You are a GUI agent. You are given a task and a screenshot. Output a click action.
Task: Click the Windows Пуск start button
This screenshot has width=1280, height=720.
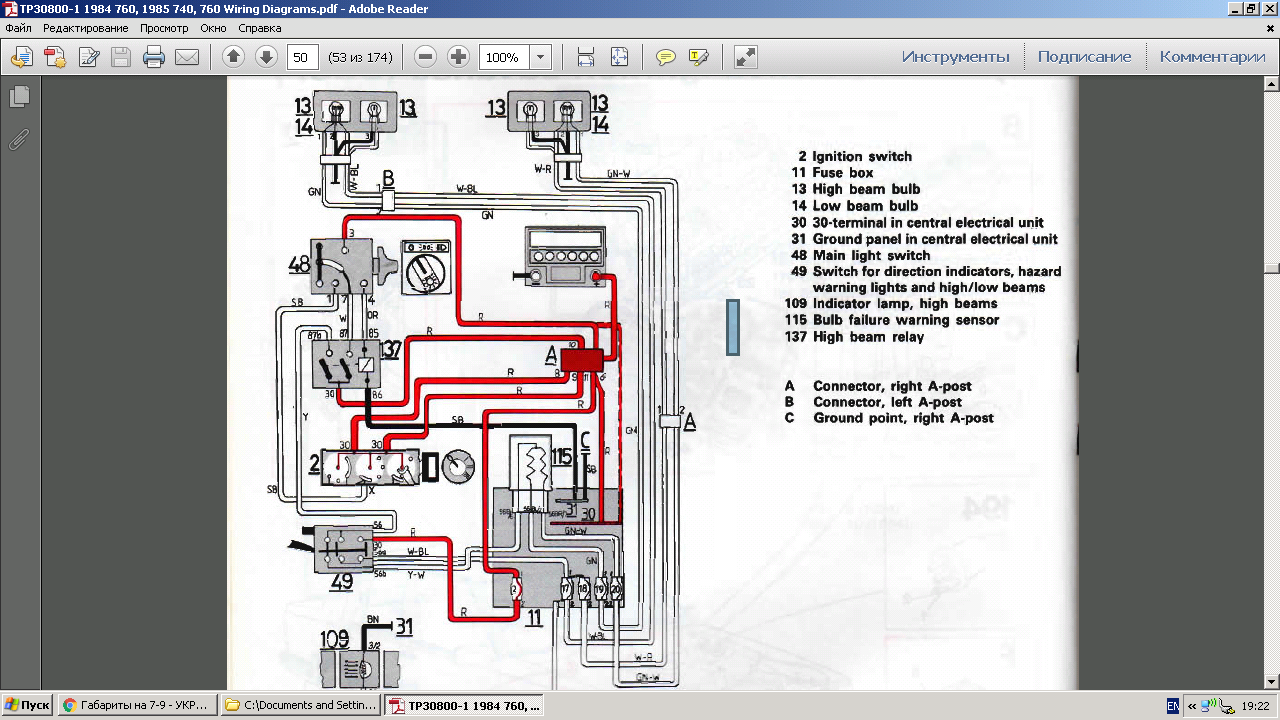tap(27, 705)
